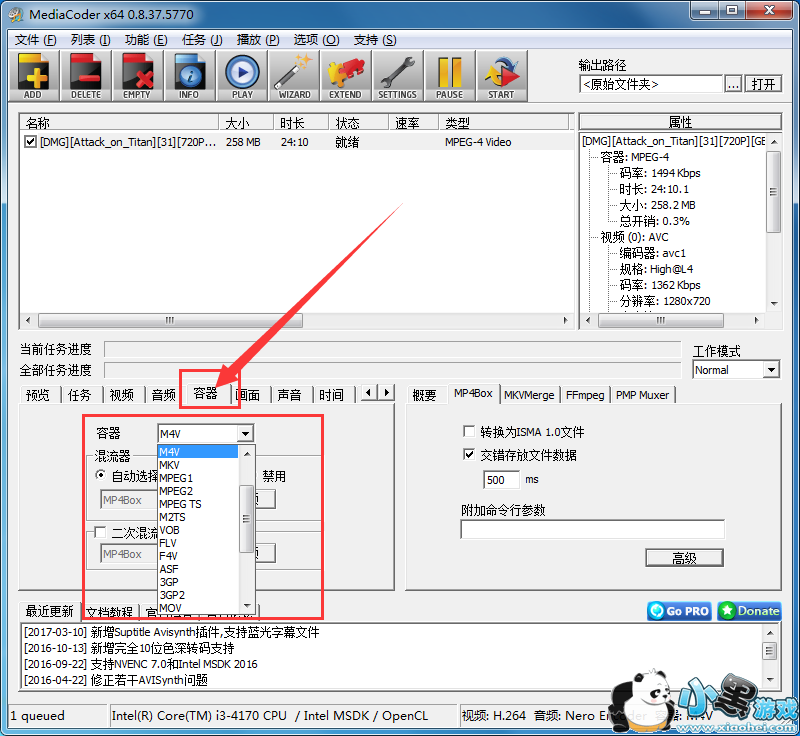This screenshot has height=736, width=800.
Task: Choose VOB from container list
Action: click(x=198, y=530)
